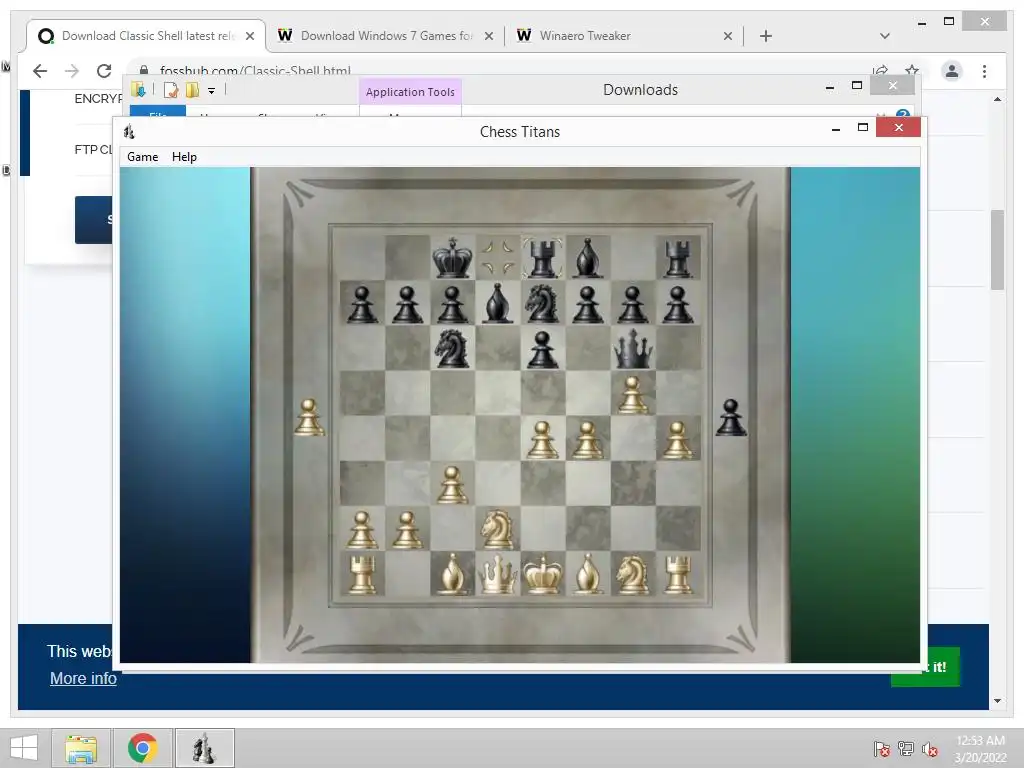The width and height of the screenshot is (1024, 768).
Task: Pick the black rook in the top-right corner
Action: point(678,259)
